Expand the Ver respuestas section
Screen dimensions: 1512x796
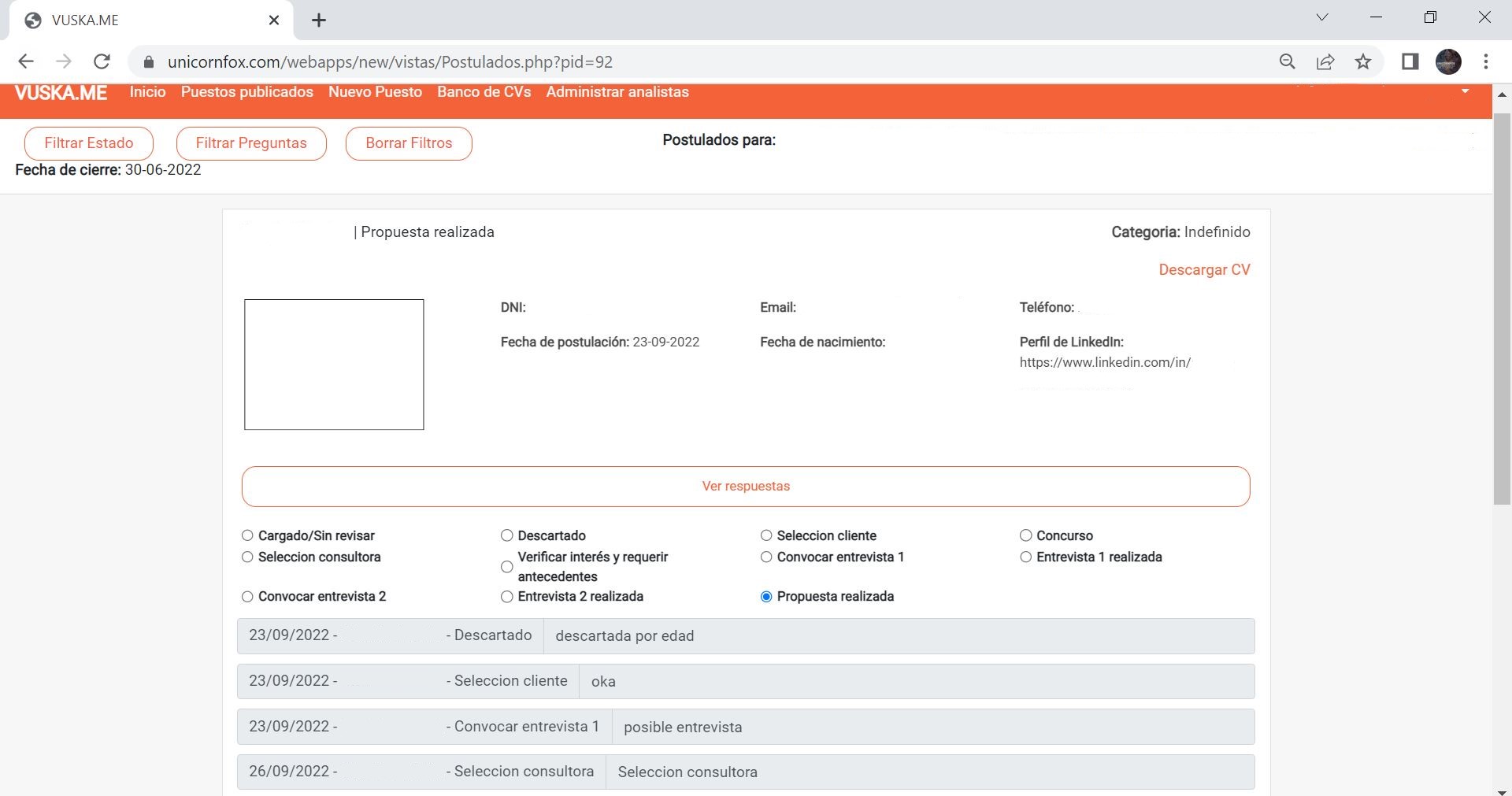coord(745,487)
